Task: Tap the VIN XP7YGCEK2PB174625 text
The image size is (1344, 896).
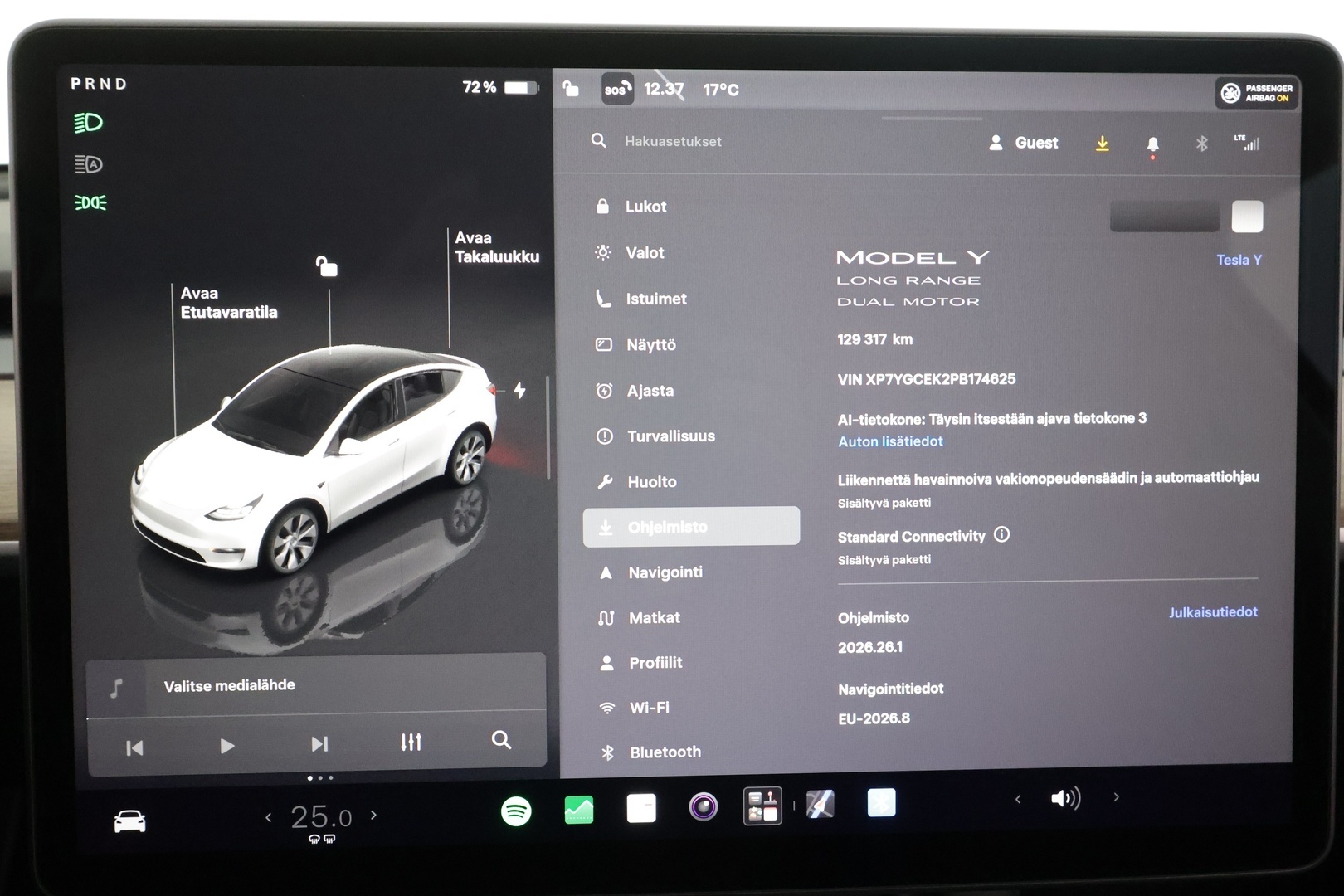Action: pyautogui.click(x=926, y=379)
